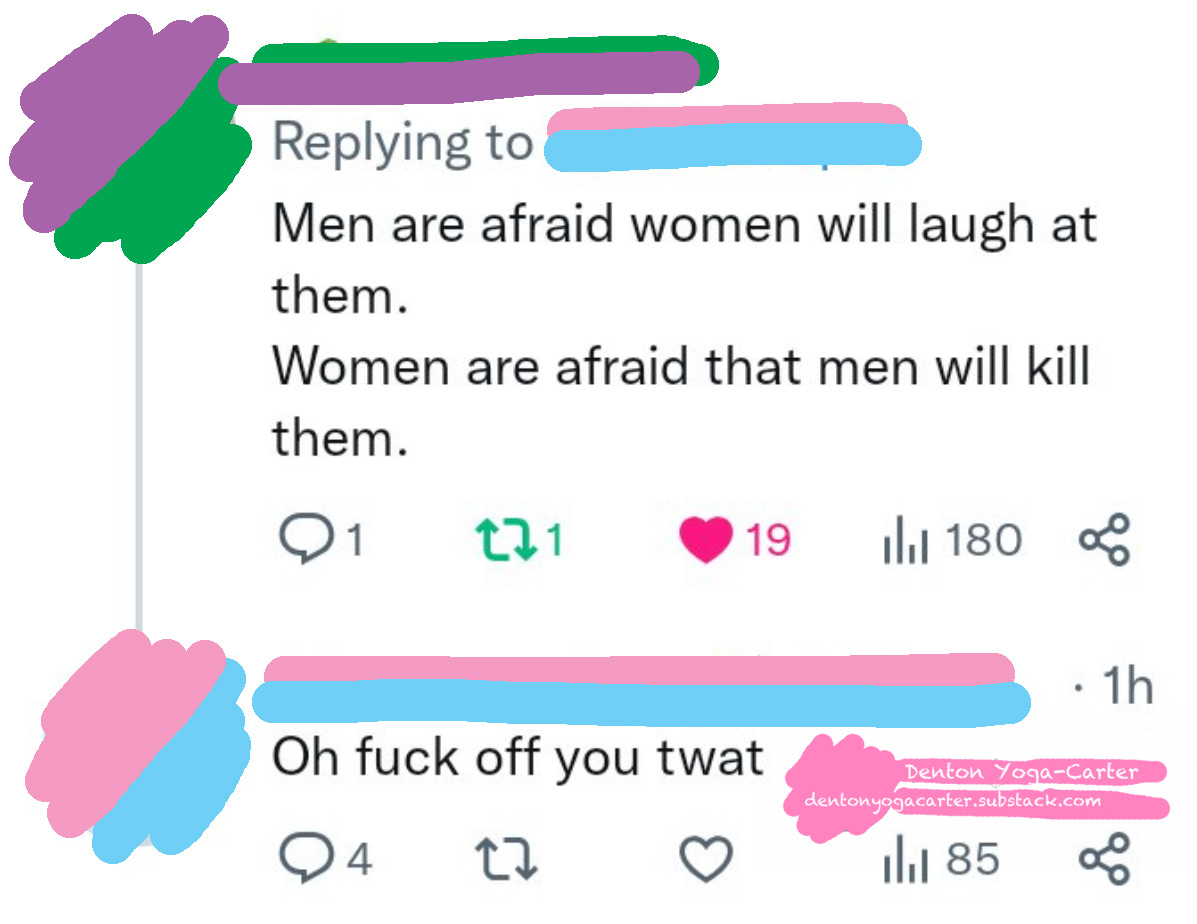Open the second tweet's redacted author name
Viewport: 1197px width, 924px height.
tap(641, 690)
